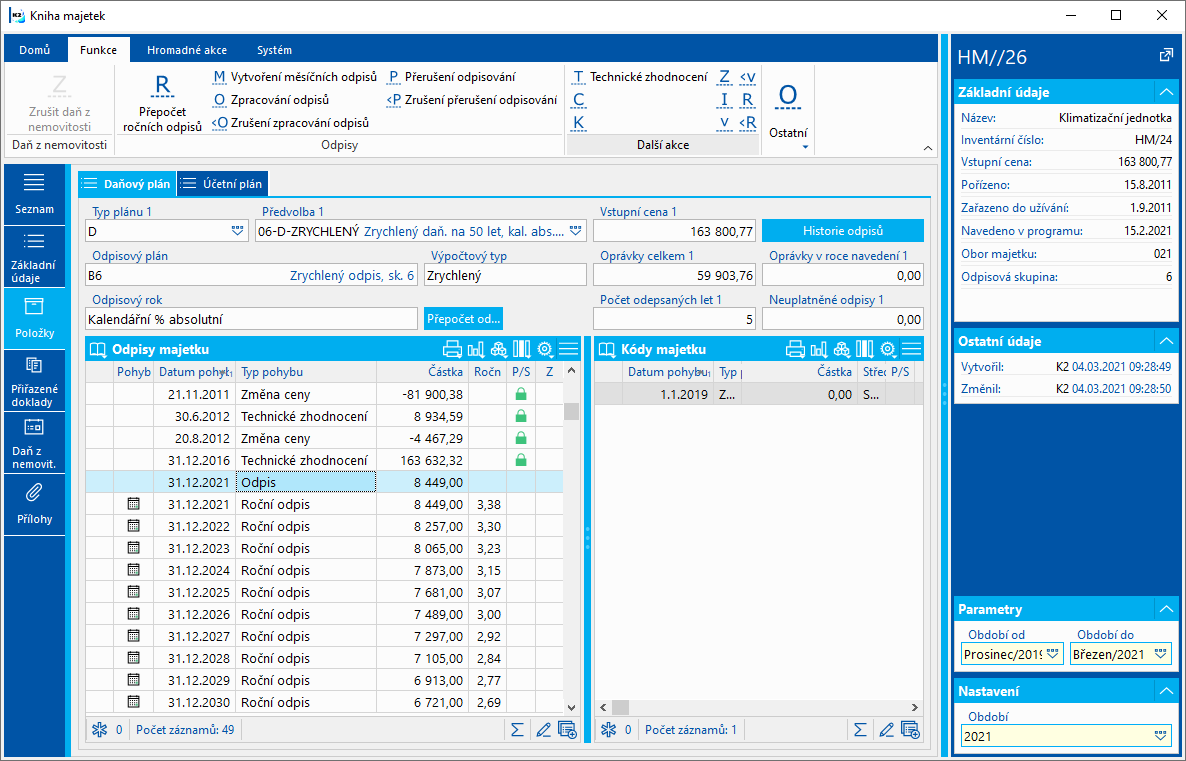1186x761 pixels.
Task: Open the hamburger menu in Kódy majetku header
Action: coord(911,349)
